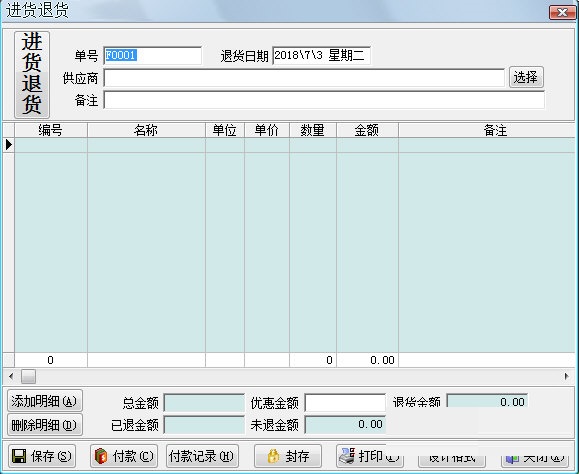The height and width of the screenshot is (474, 579).
Task: Click first row cell under 单价
Action: pyautogui.click(x=267, y=145)
